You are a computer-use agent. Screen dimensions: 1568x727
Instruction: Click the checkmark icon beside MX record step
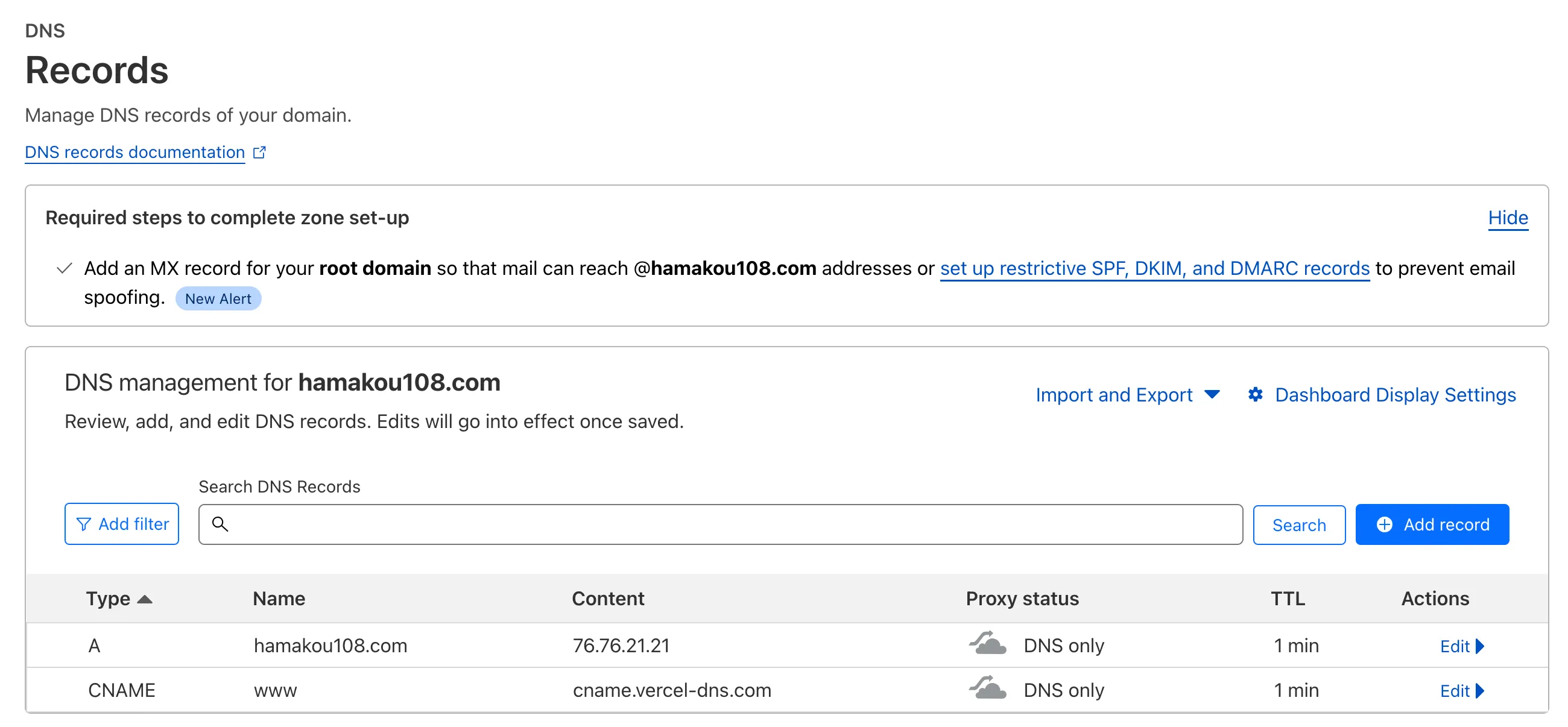(x=64, y=268)
